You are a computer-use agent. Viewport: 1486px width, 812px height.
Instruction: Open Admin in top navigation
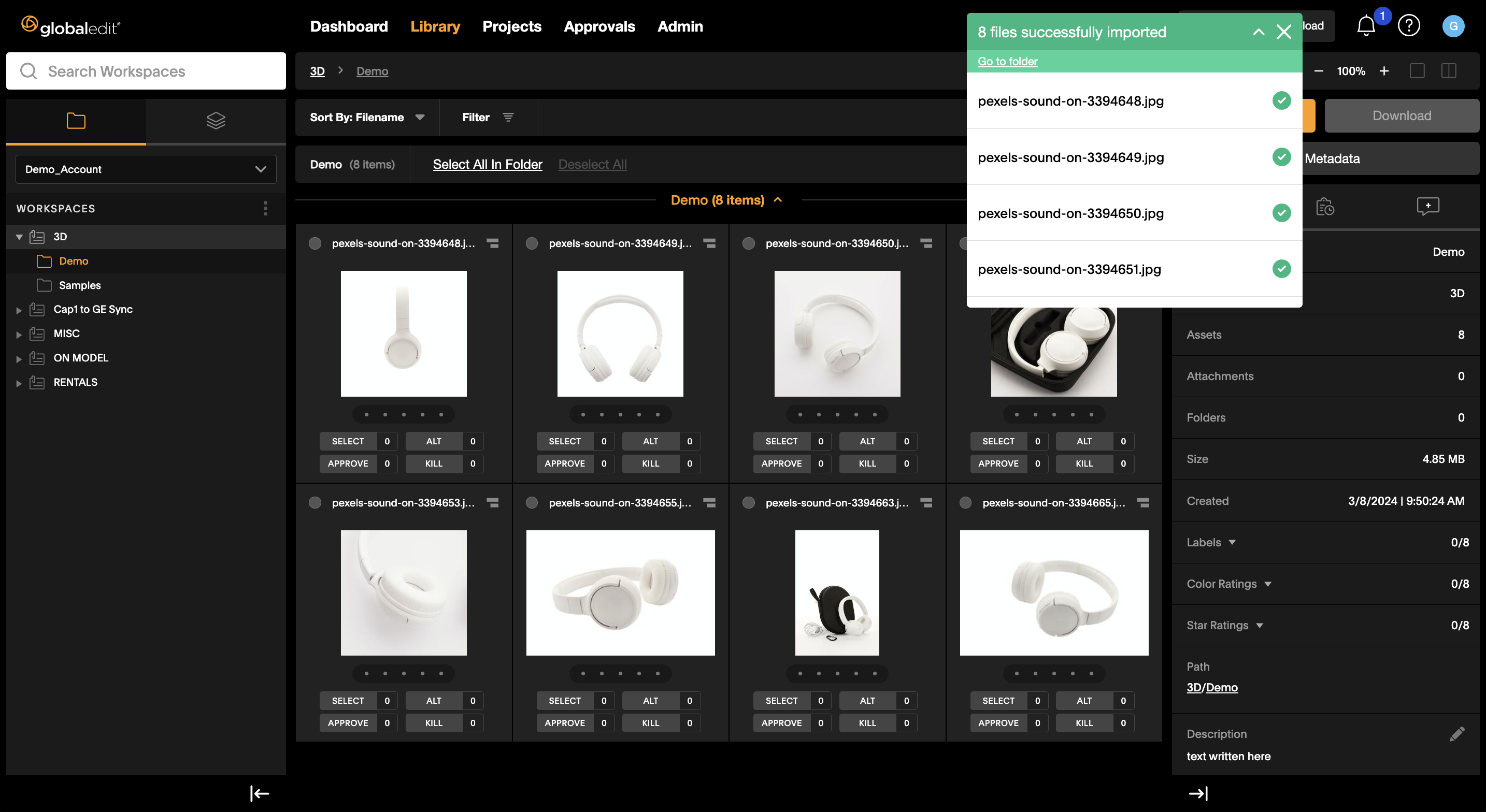[x=680, y=26]
